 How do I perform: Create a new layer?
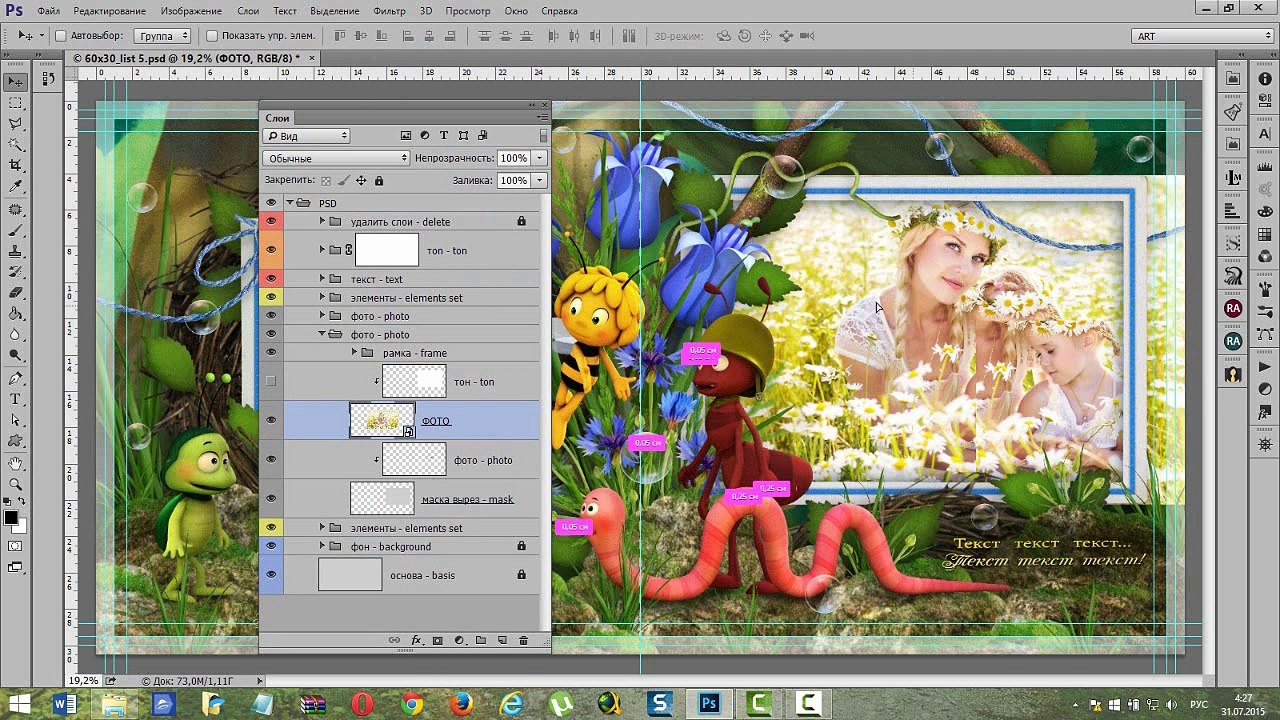point(502,641)
